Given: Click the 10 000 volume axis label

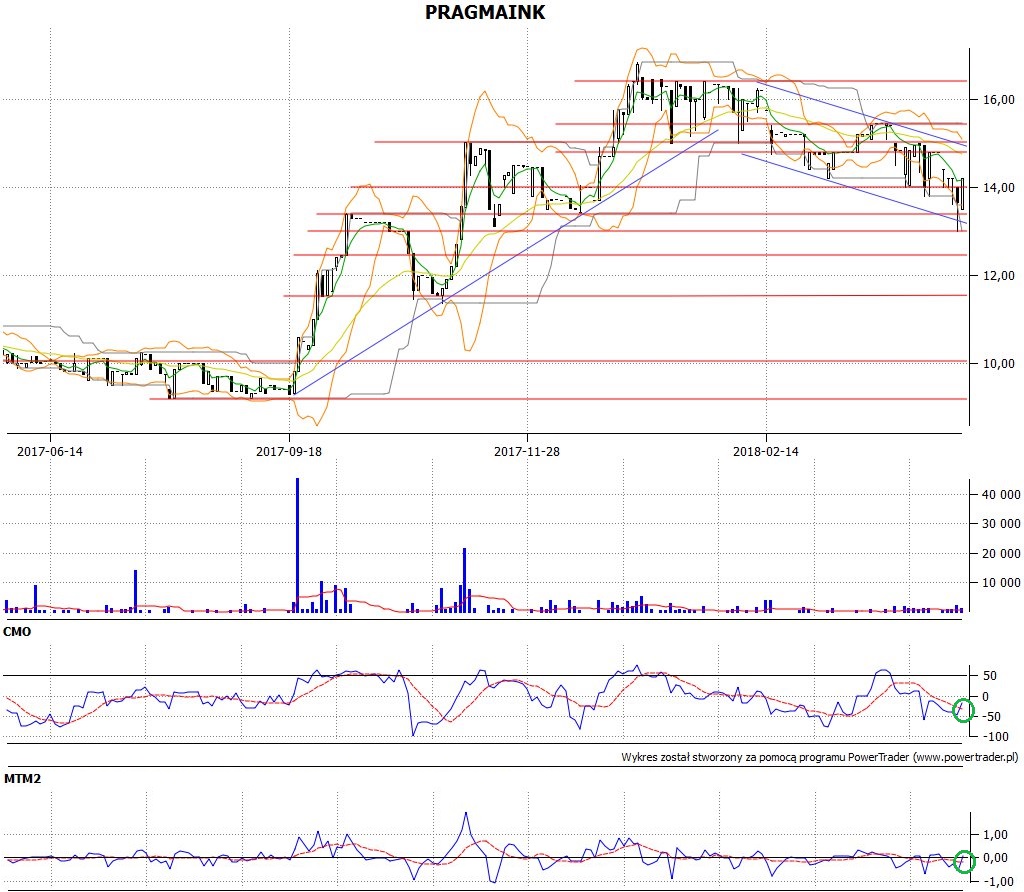Looking at the screenshot, I should click(x=1000, y=583).
